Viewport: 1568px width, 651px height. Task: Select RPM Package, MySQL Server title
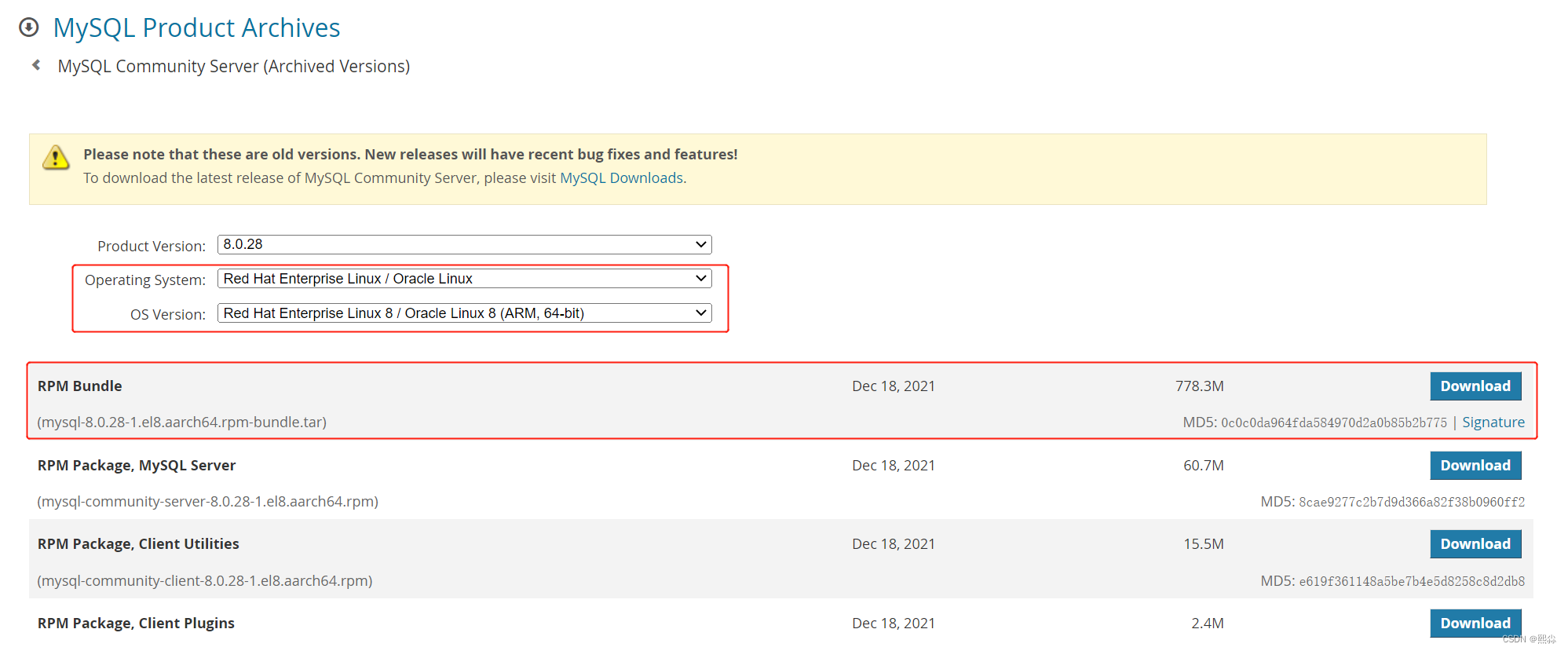137,466
